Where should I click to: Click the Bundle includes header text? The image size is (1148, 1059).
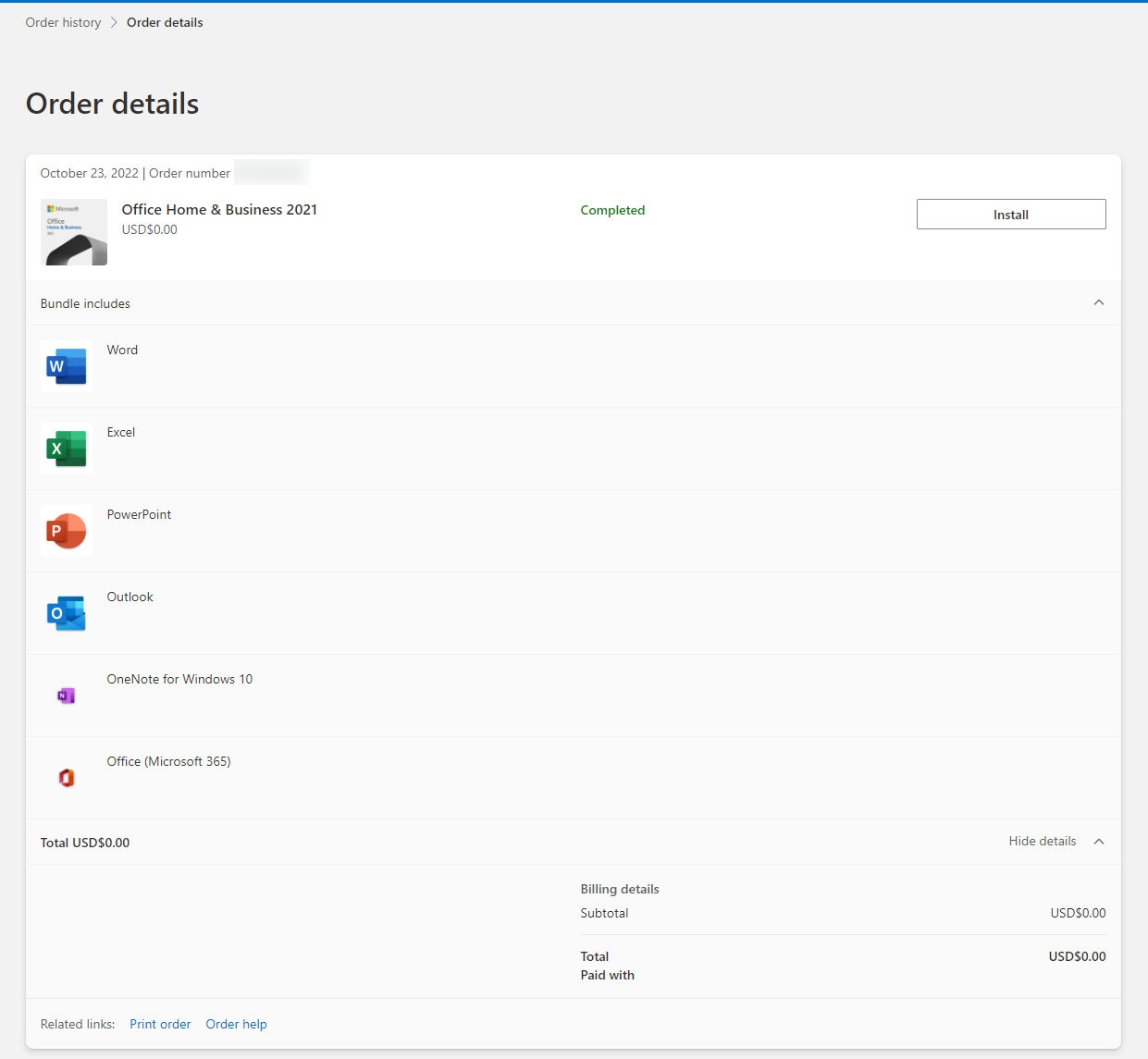(x=85, y=303)
